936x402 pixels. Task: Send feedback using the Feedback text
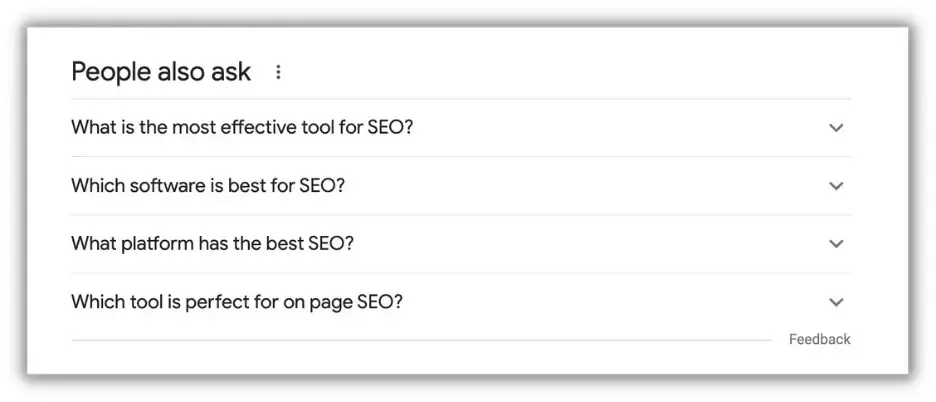(x=820, y=339)
